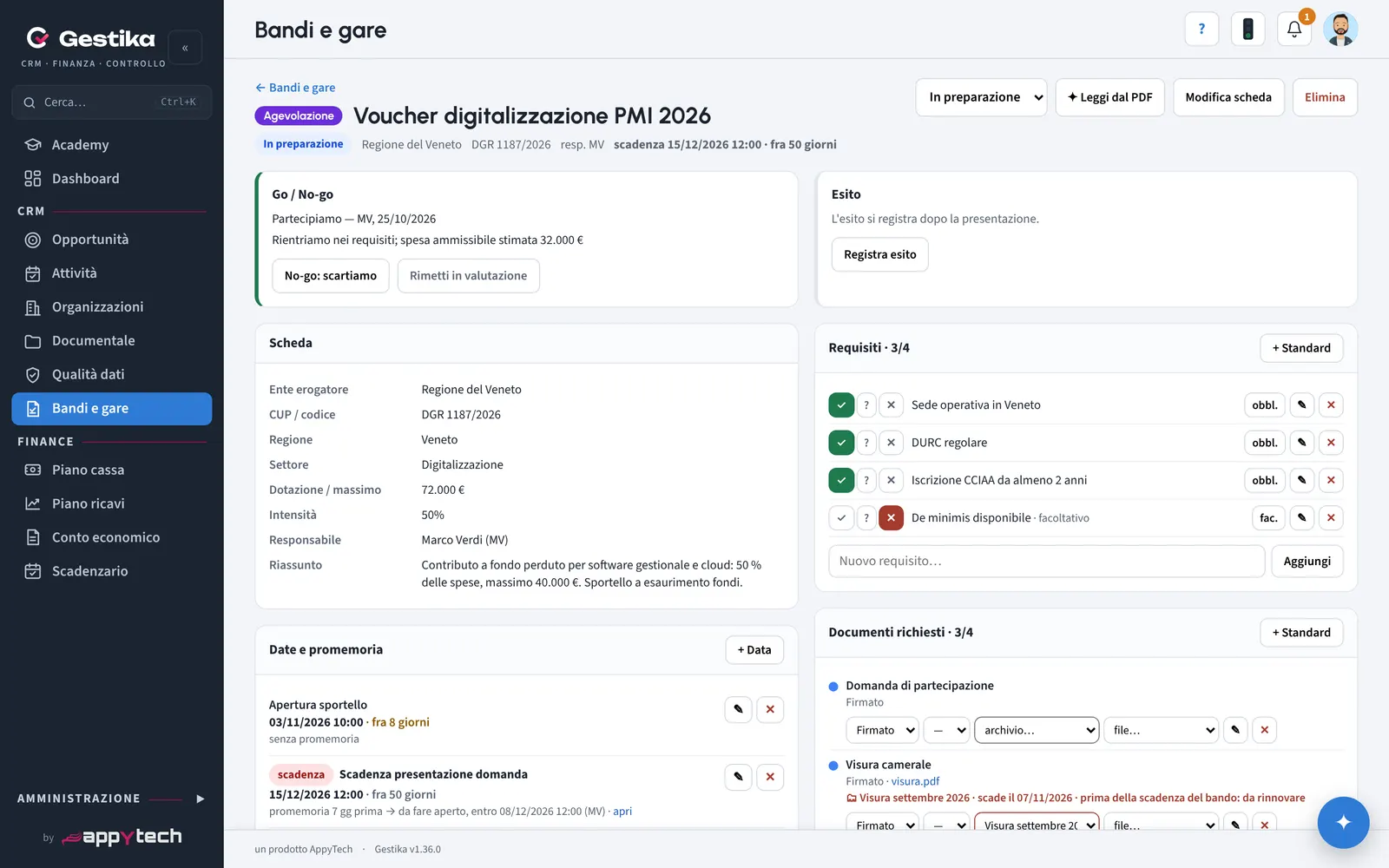Toggle obbl. flag on Sede operativa requirement
The height and width of the screenshot is (868, 1389).
point(1265,404)
